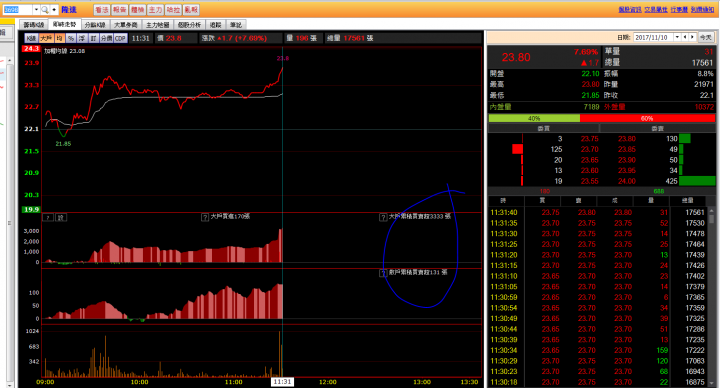Click the leftmost ? button under 19.9 label
Image resolution: width=720 pixels, height=388 pixels.
pos(48,217)
